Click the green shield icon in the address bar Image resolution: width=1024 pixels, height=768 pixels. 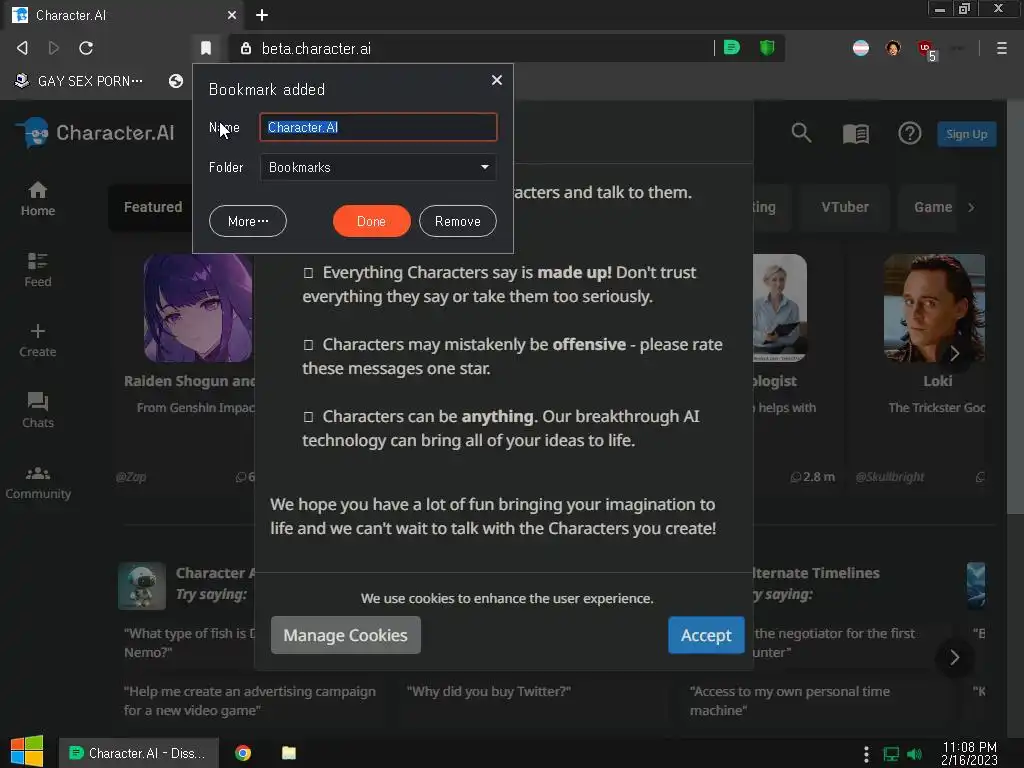coord(767,47)
